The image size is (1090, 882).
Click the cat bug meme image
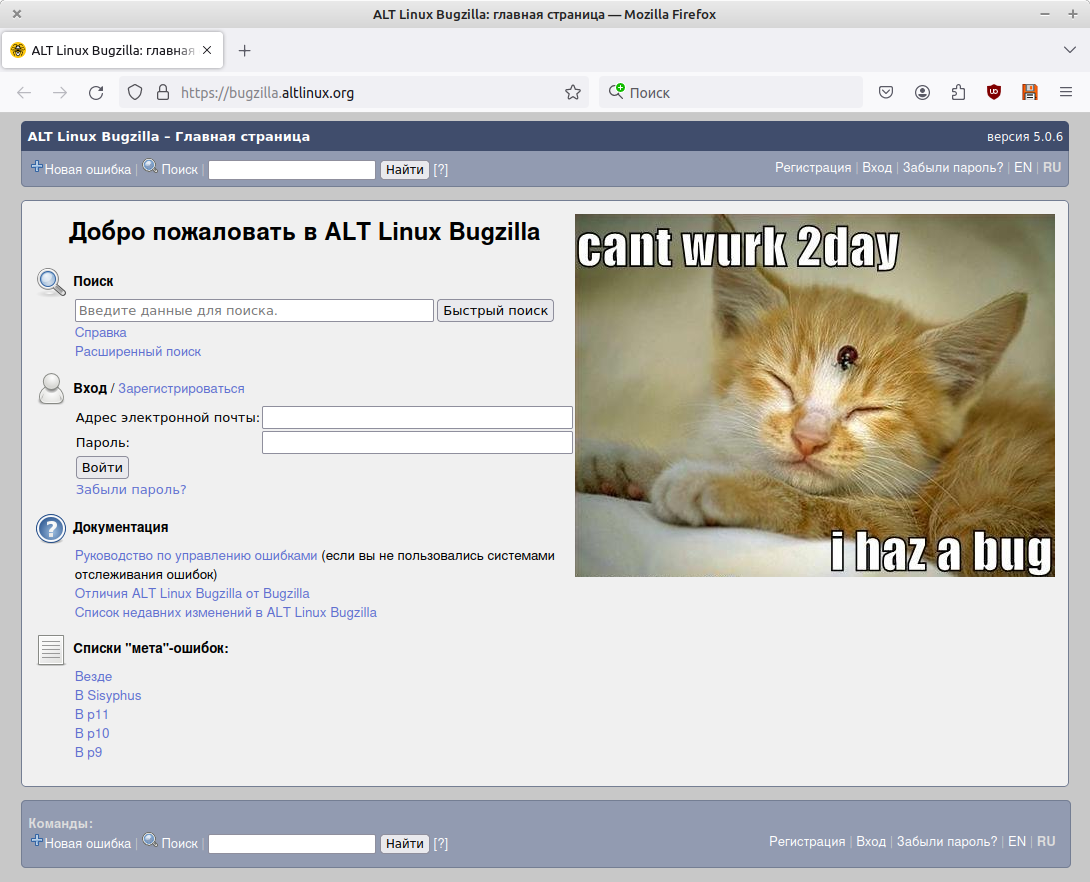point(814,395)
